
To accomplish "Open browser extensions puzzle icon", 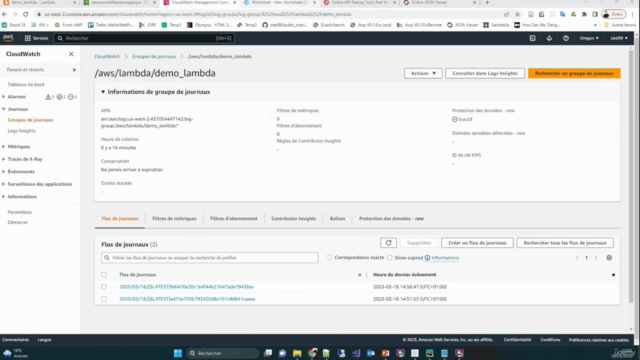I will pos(584,14).
